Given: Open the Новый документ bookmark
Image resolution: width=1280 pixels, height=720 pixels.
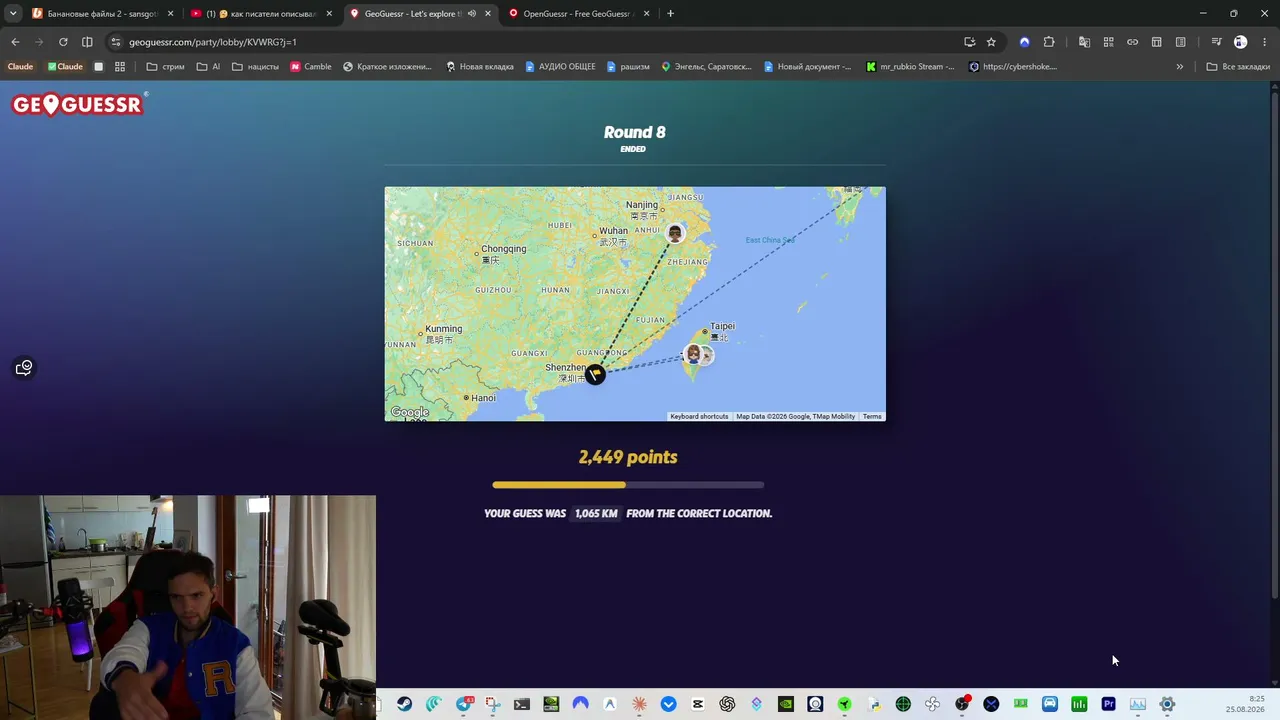Looking at the screenshot, I should coord(807,67).
